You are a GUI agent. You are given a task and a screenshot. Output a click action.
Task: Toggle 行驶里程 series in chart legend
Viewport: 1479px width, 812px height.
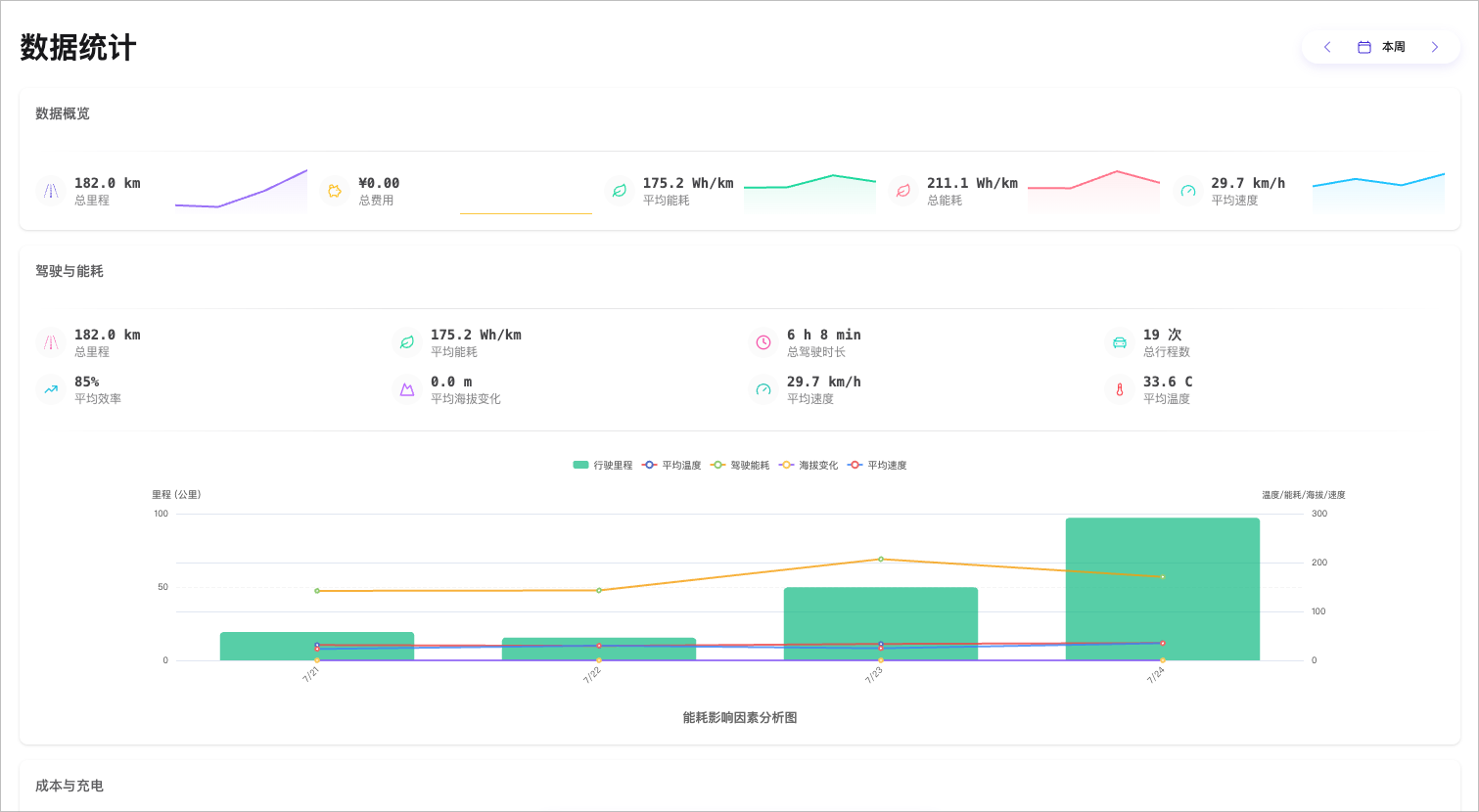coord(603,466)
